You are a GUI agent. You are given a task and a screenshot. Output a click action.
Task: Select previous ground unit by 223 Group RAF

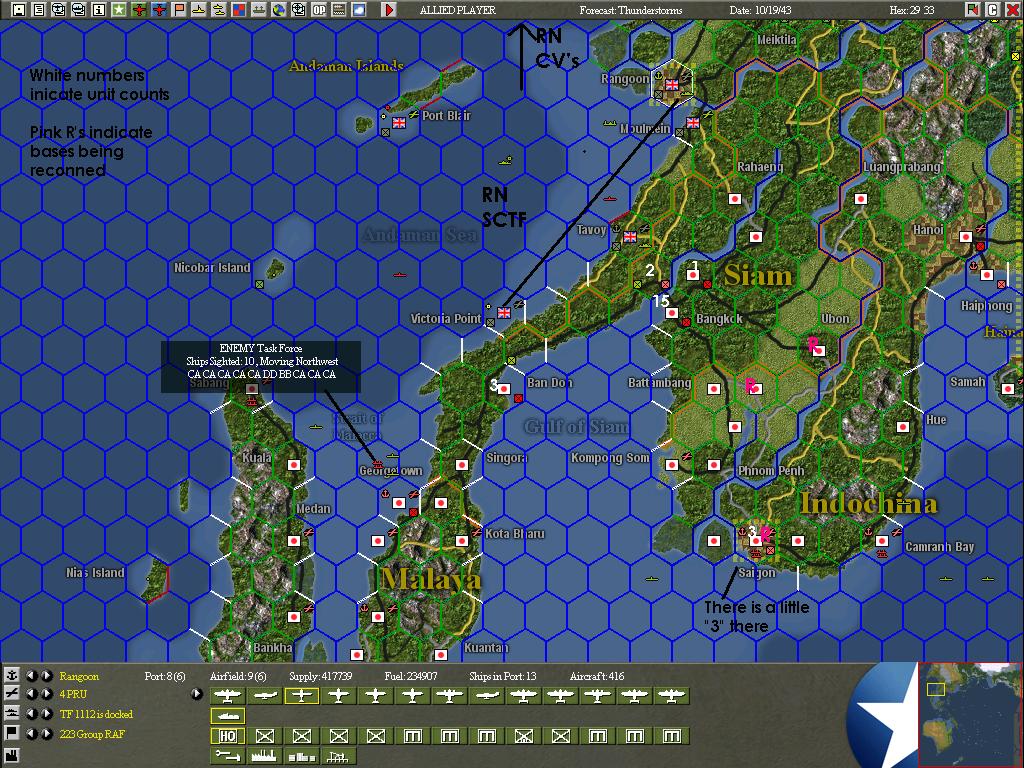click(31, 734)
